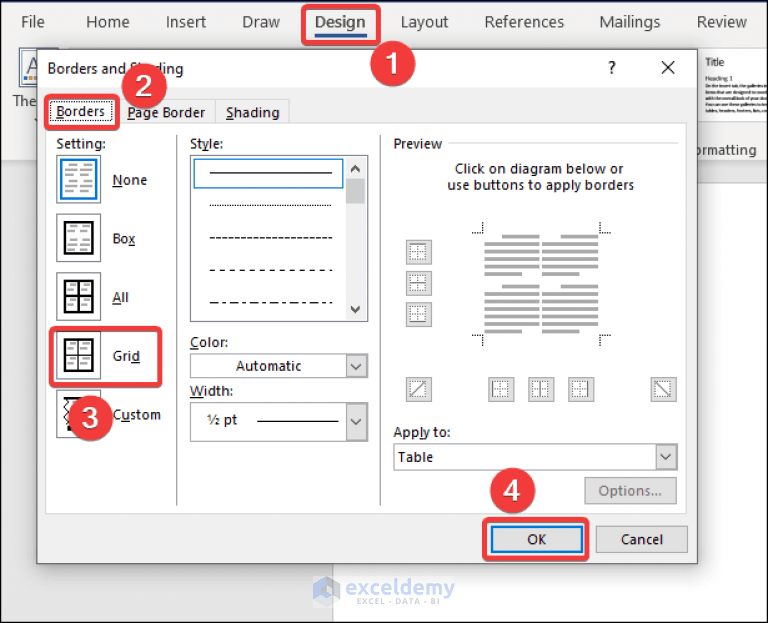Toggle diagonal up border button

coord(419,389)
